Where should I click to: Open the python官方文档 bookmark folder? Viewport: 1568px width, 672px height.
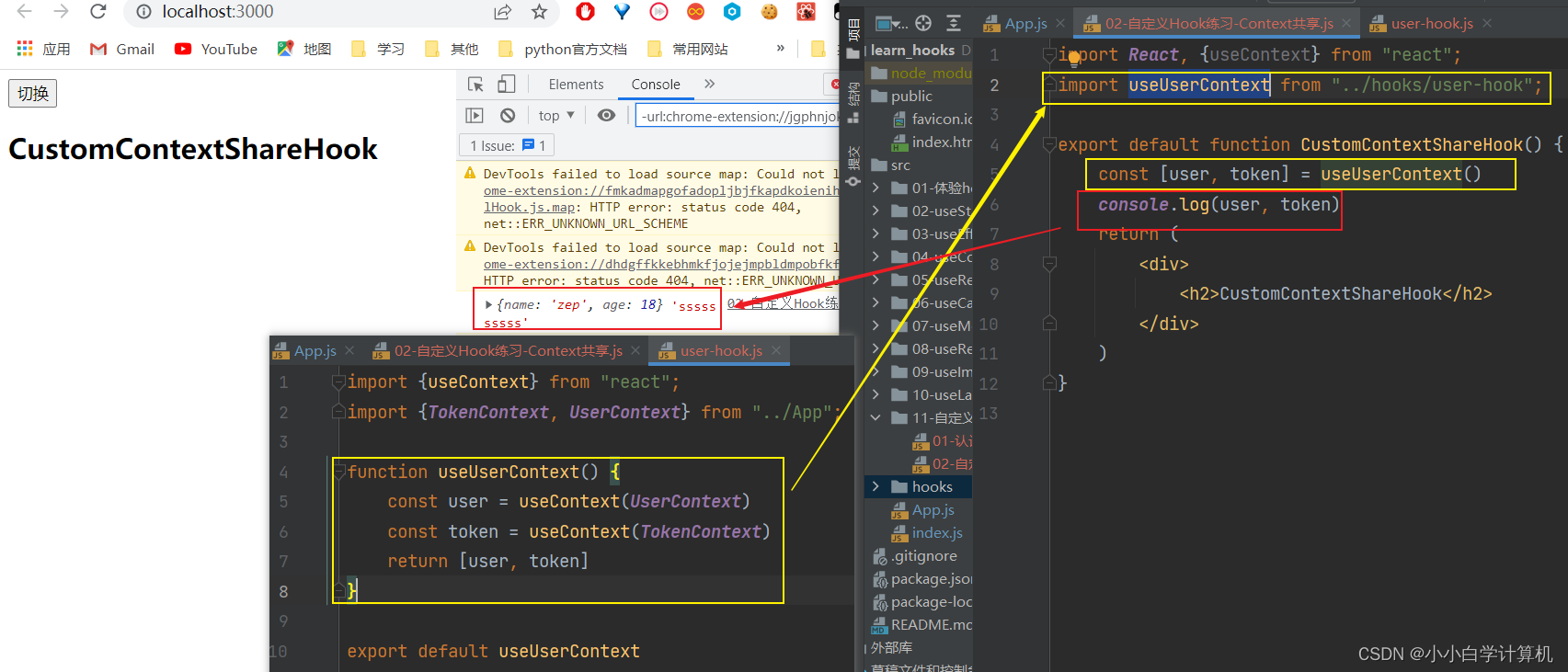tap(562, 49)
